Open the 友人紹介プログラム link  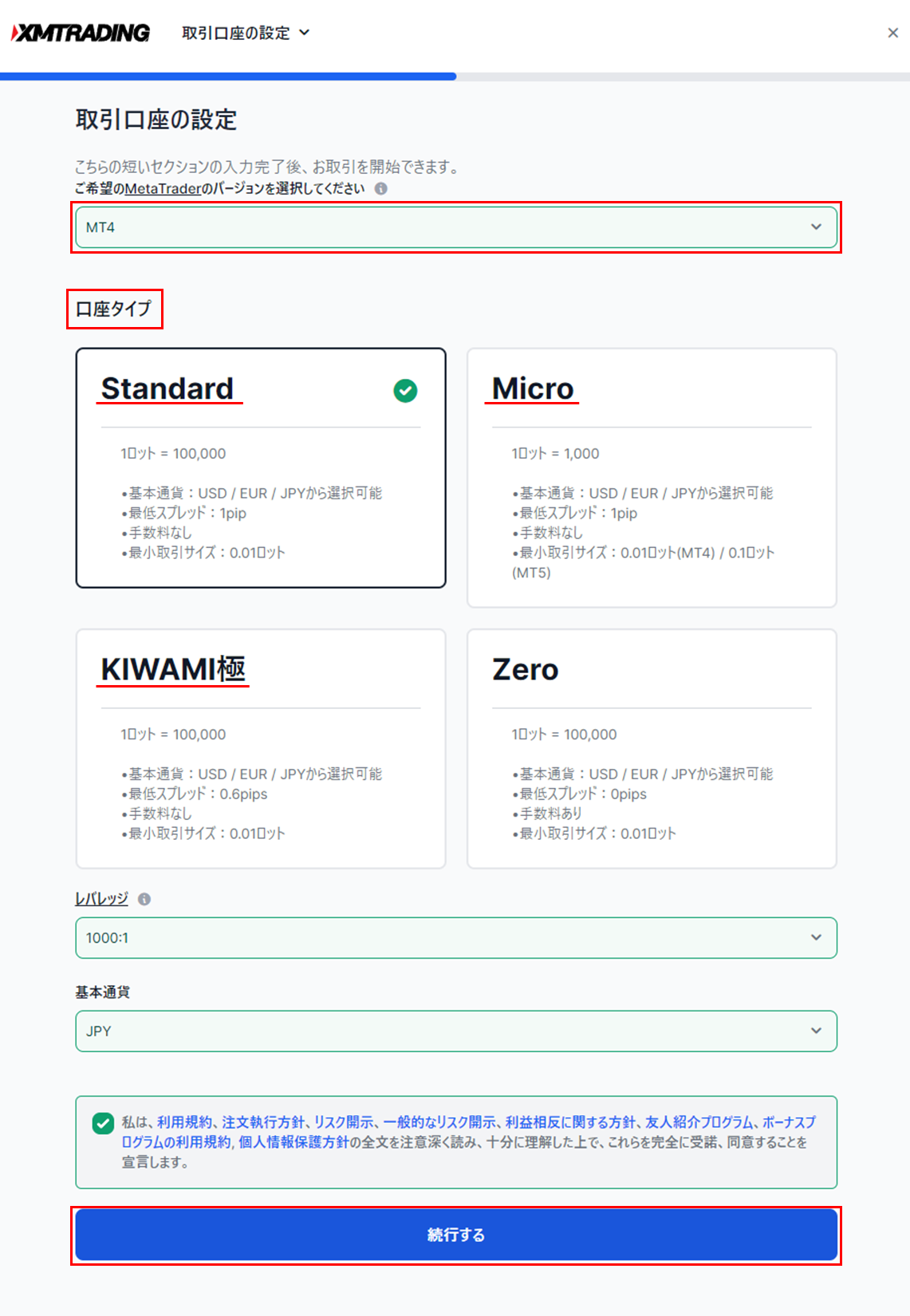coord(699,1122)
